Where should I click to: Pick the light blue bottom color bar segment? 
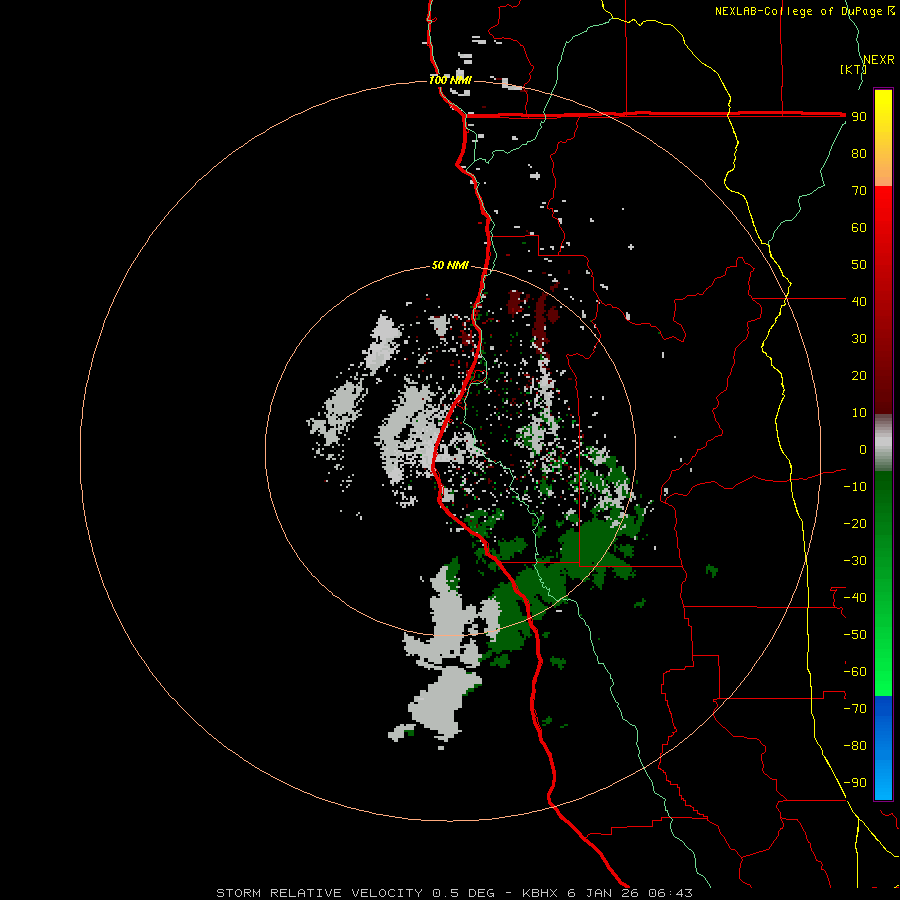(x=883, y=748)
